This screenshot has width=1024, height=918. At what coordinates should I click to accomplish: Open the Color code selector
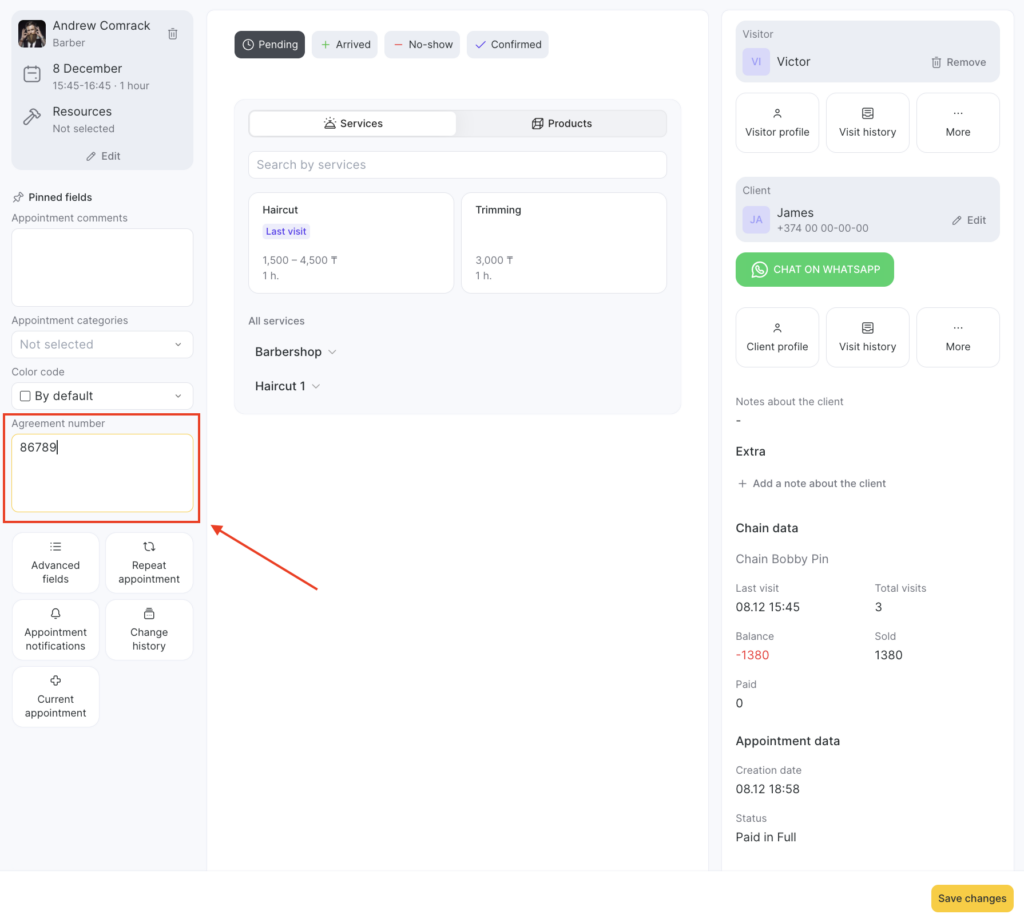[102, 396]
